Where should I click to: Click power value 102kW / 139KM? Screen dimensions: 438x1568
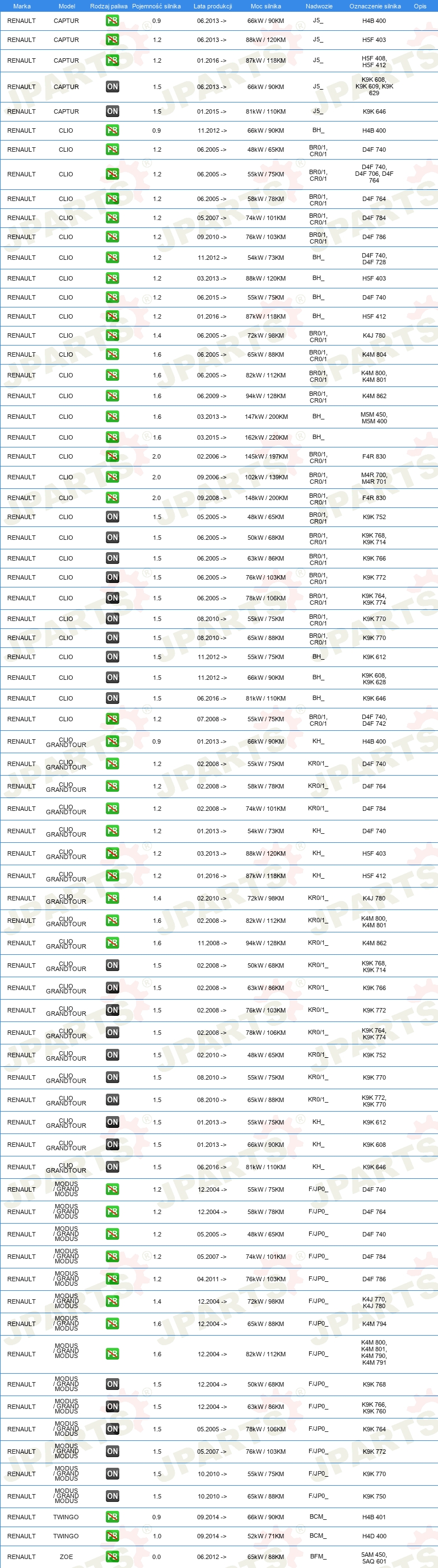click(x=266, y=477)
